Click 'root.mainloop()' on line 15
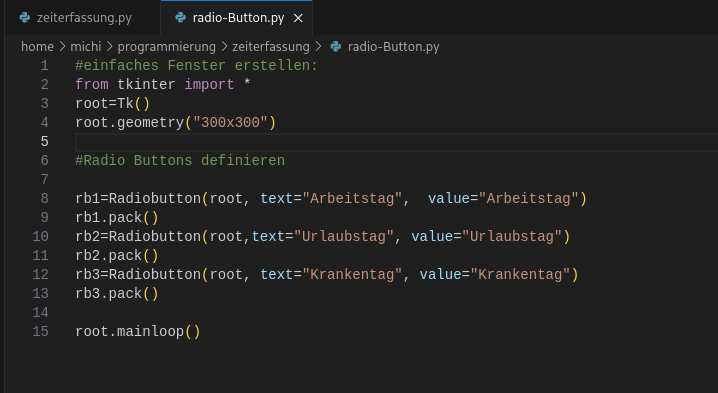Image resolution: width=718 pixels, height=393 pixels. point(138,332)
